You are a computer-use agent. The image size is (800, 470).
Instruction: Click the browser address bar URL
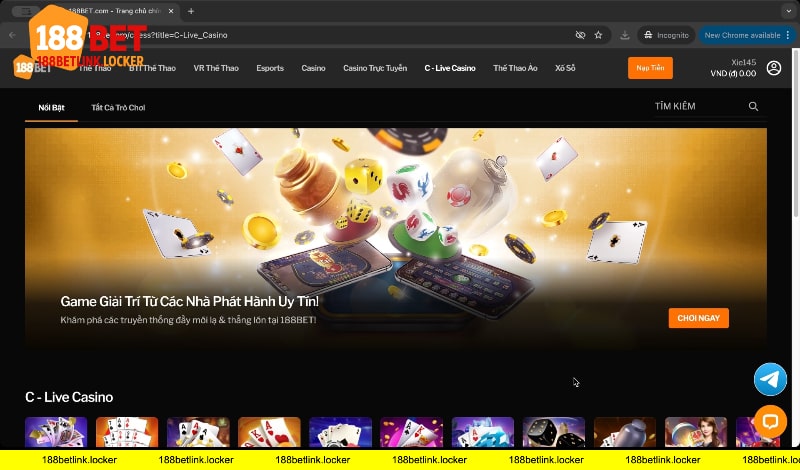(300, 34)
